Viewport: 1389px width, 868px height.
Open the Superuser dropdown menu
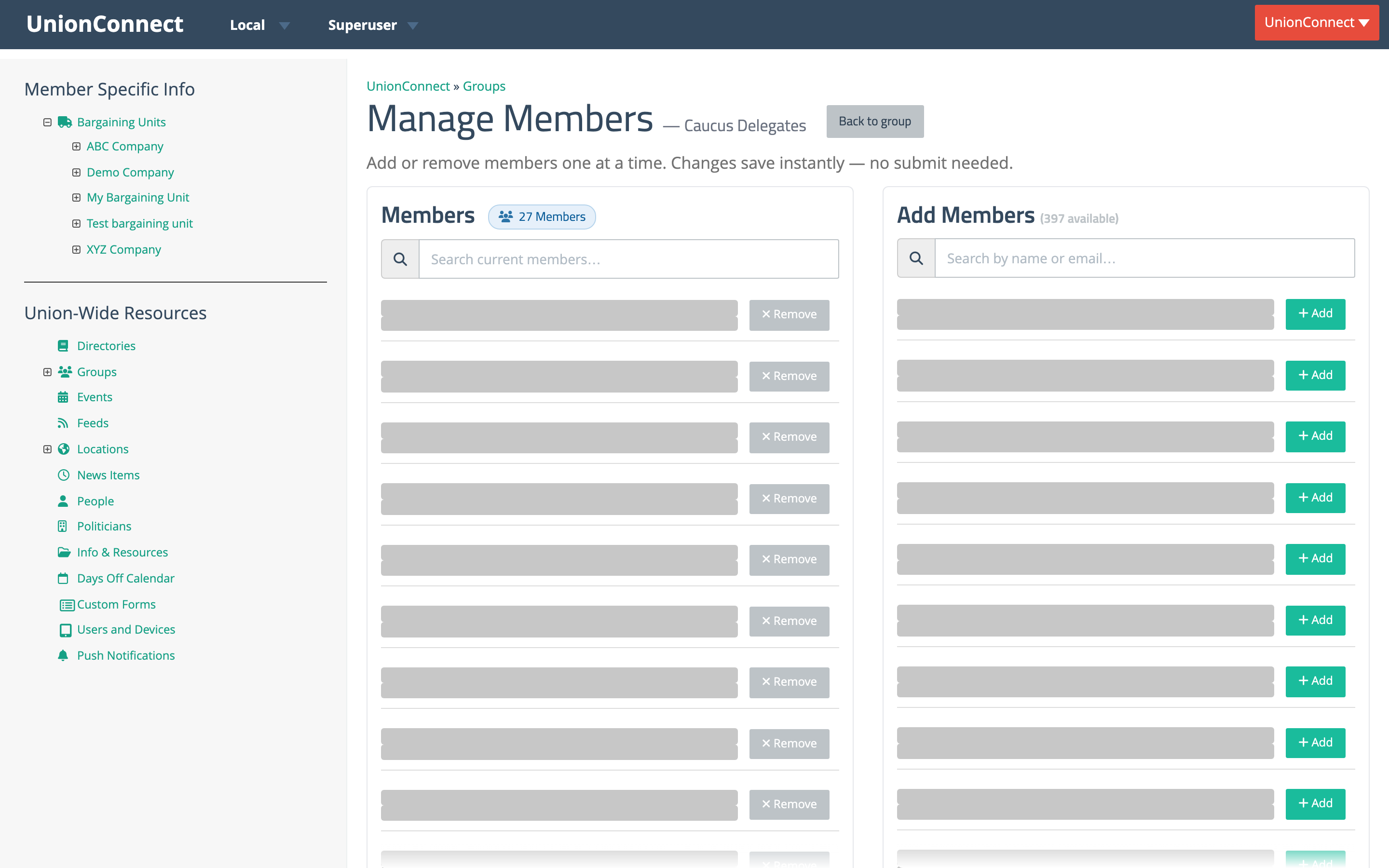tap(373, 25)
